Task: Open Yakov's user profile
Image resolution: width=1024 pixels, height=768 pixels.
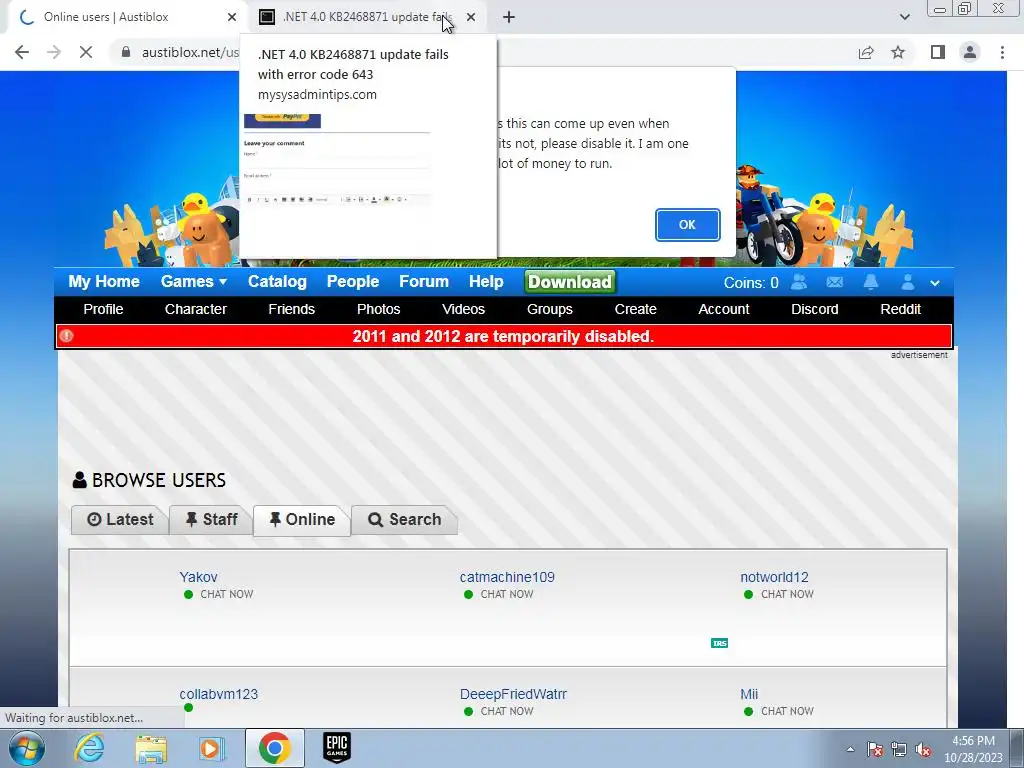Action: [198, 577]
